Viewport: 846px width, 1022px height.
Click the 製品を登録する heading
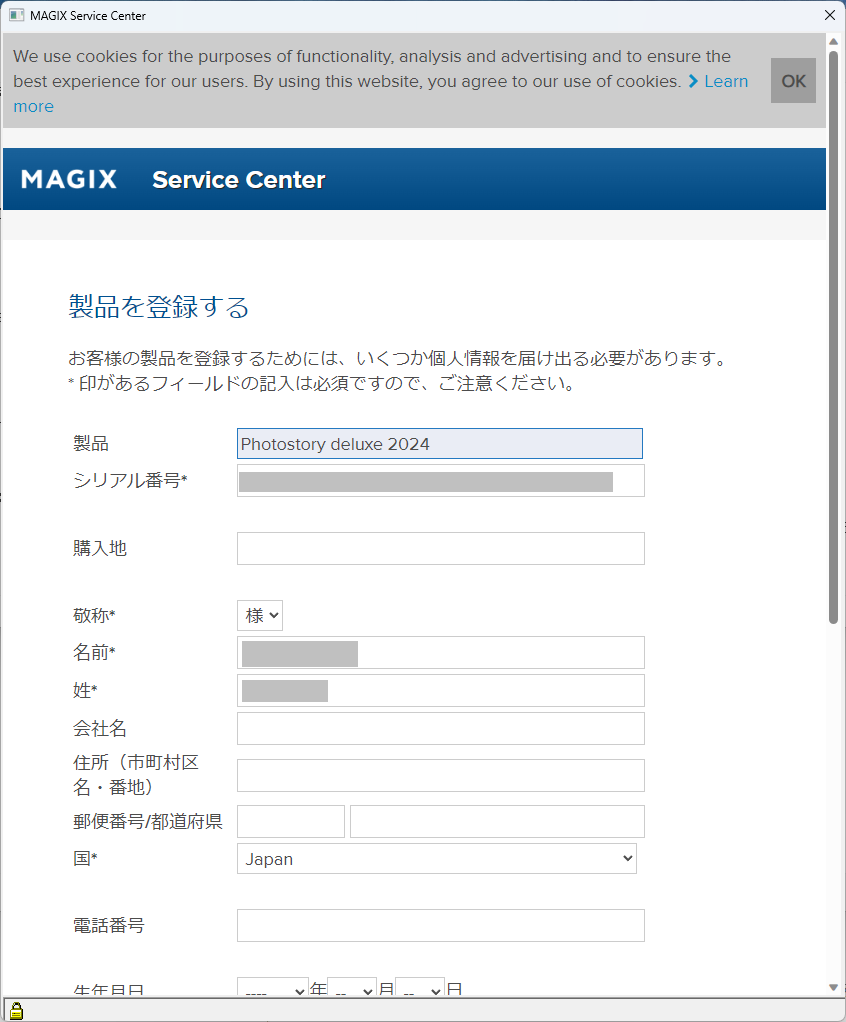coord(159,306)
